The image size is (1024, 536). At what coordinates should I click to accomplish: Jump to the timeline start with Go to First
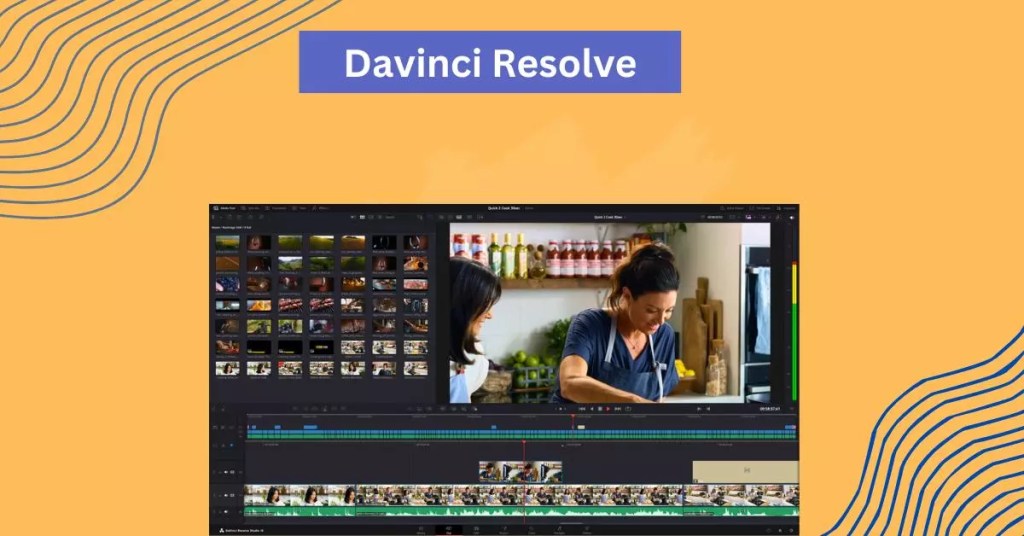582,409
